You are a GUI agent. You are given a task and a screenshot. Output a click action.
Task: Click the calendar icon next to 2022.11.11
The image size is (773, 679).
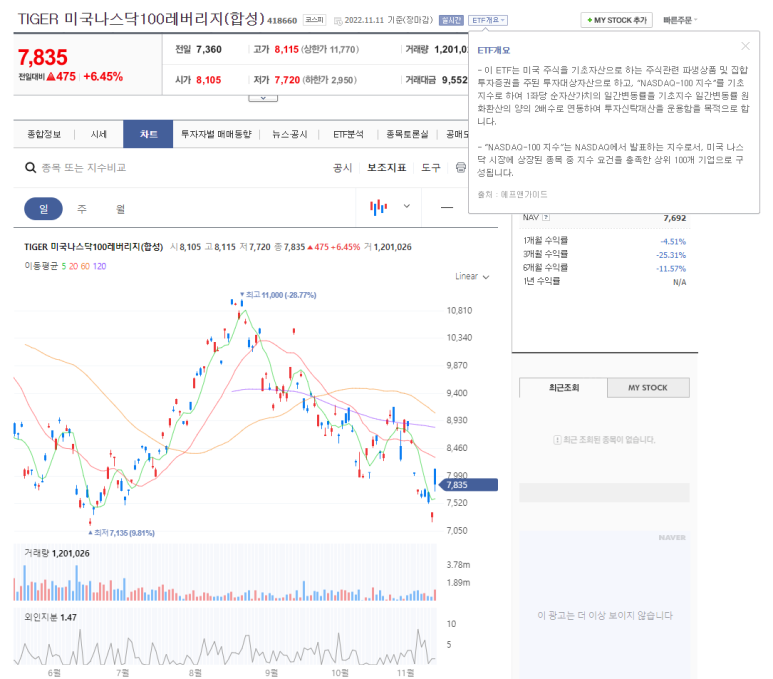tap(338, 21)
